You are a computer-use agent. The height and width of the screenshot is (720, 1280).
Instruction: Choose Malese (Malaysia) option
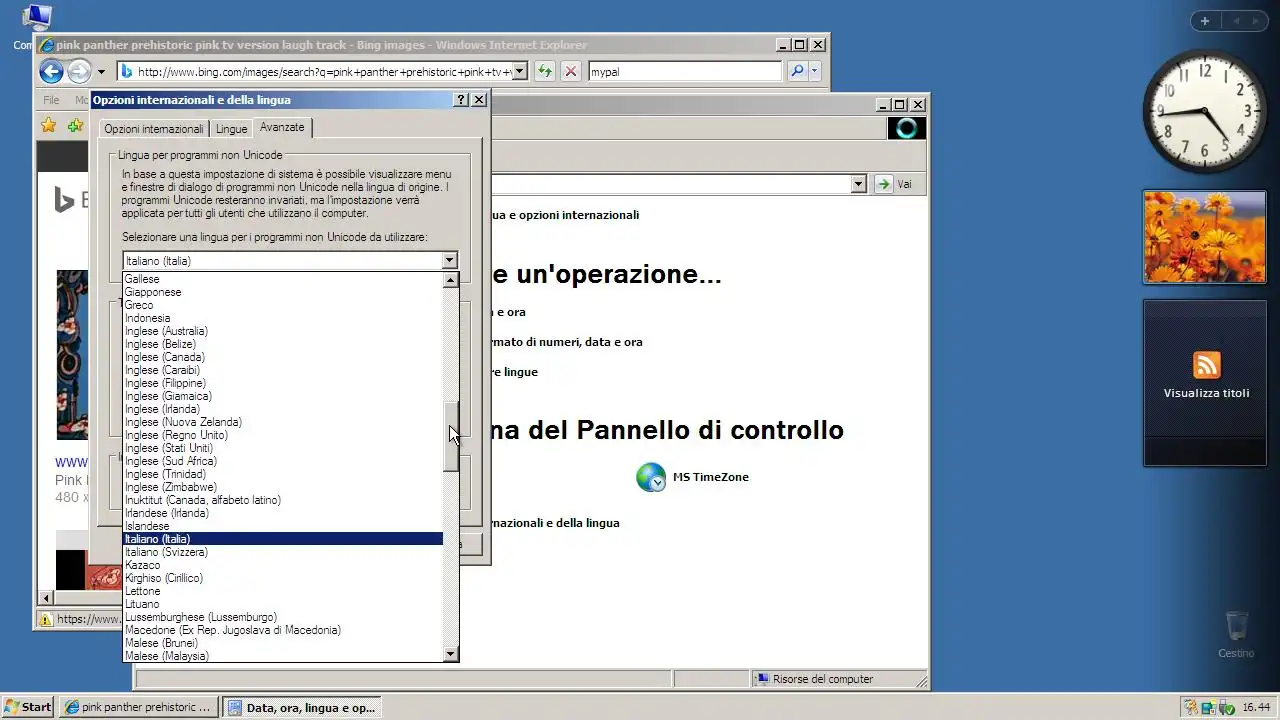[283, 656]
